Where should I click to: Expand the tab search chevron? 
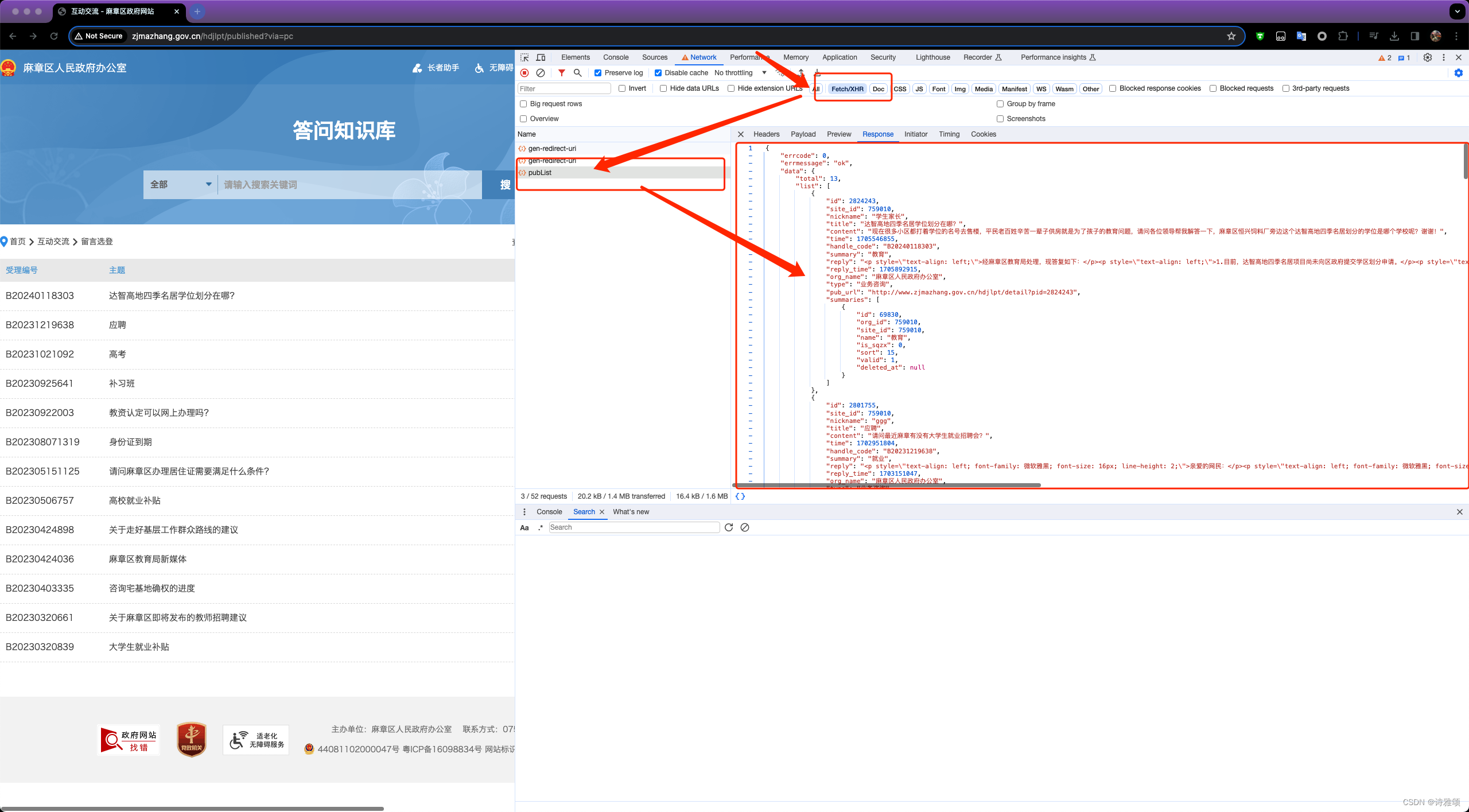(x=1457, y=11)
